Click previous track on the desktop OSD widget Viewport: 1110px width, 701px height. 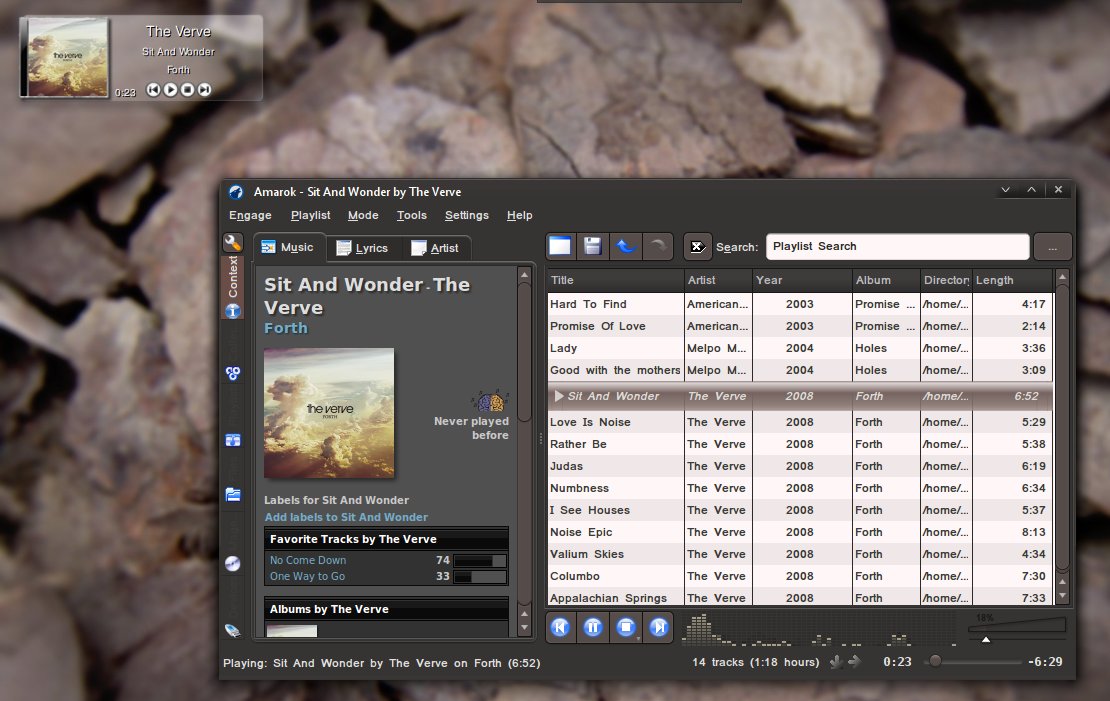coord(154,89)
